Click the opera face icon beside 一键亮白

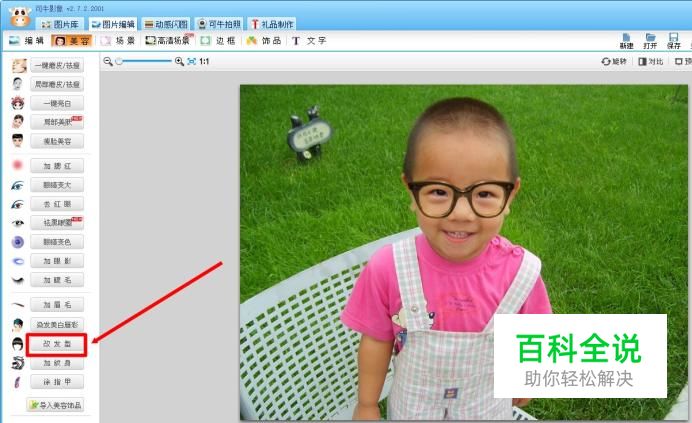18,103
